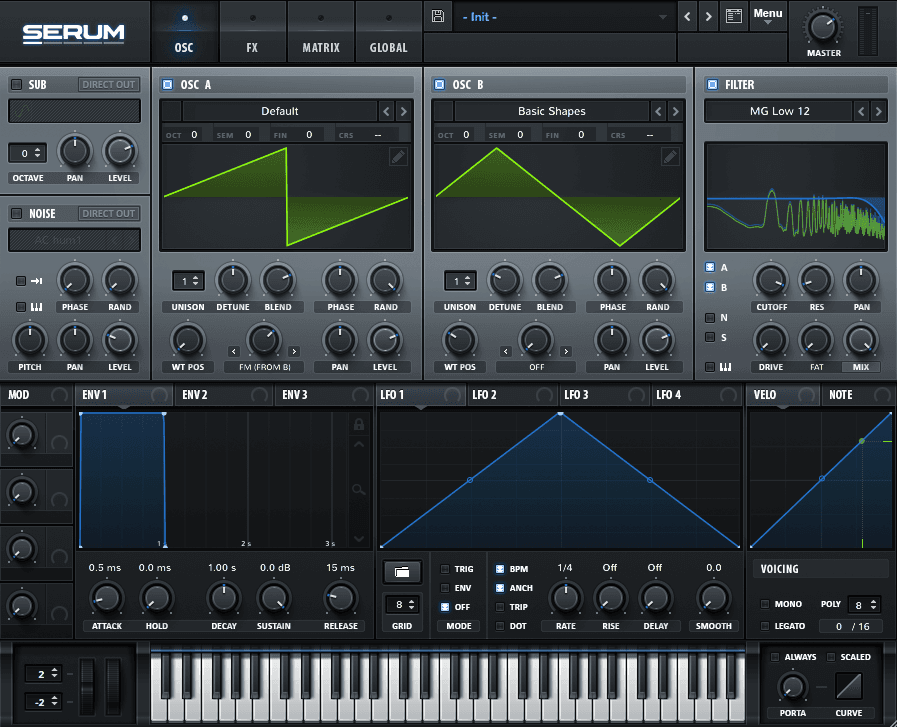This screenshot has width=897, height=727.
Task: Click the NOISE DIRECT OUT button
Action: pos(109,213)
